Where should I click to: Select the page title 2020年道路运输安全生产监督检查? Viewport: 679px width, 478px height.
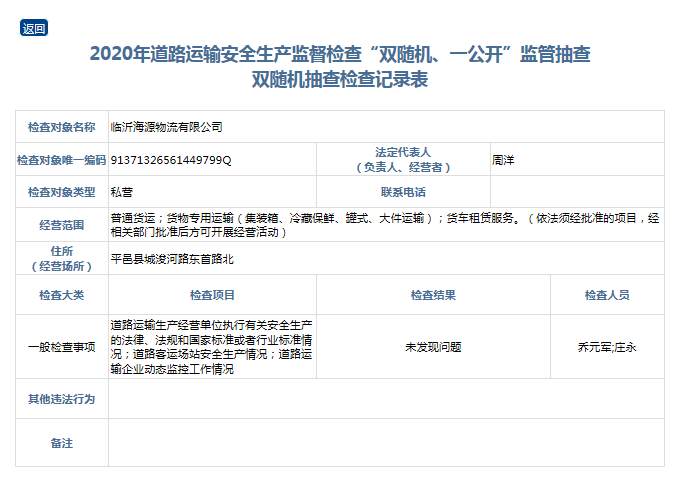pos(226,54)
